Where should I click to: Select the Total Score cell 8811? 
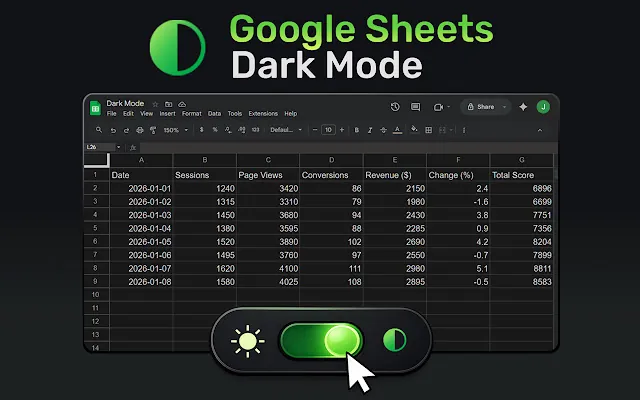pyautogui.click(x=521, y=269)
